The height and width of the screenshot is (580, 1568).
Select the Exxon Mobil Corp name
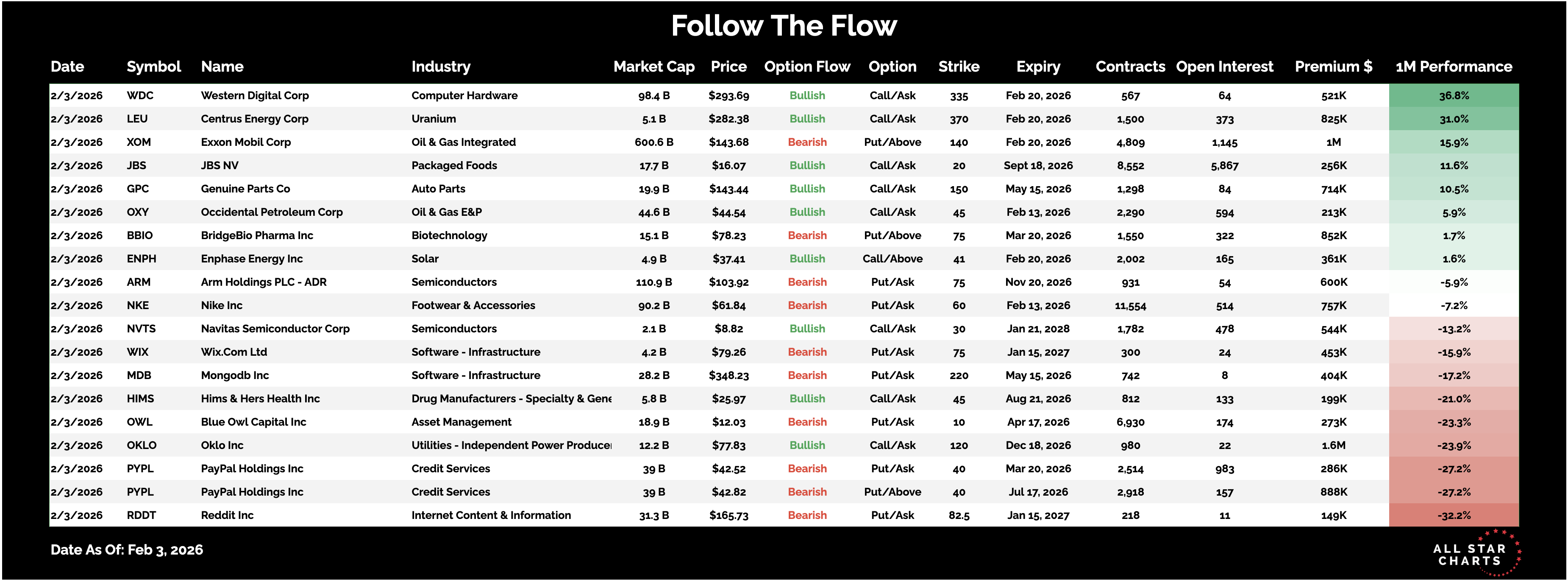246,142
